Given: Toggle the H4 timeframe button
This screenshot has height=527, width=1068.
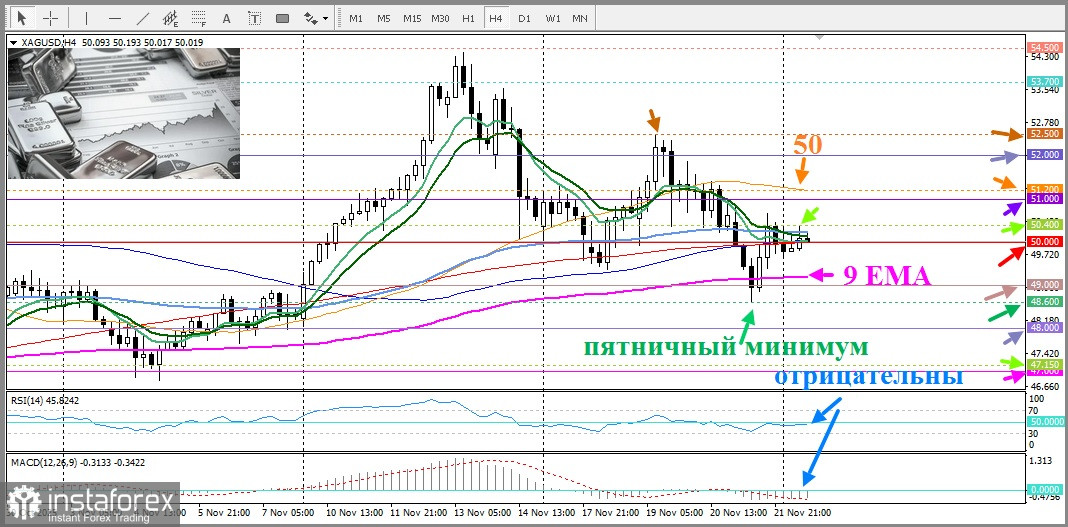Looking at the screenshot, I should point(496,18).
